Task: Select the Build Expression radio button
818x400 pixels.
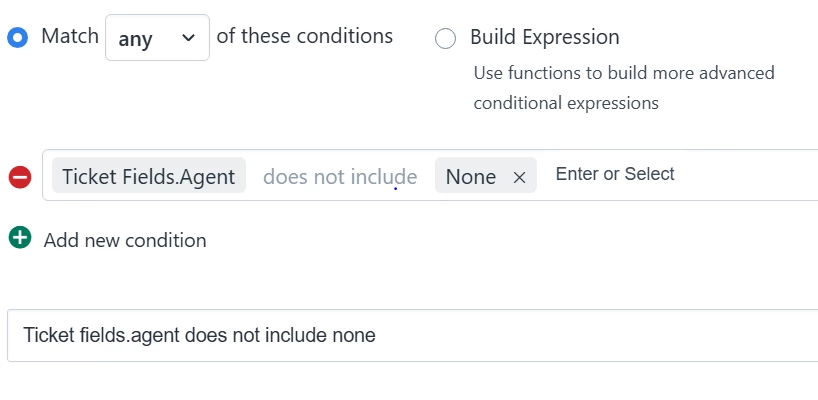Action: pos(446,38)
